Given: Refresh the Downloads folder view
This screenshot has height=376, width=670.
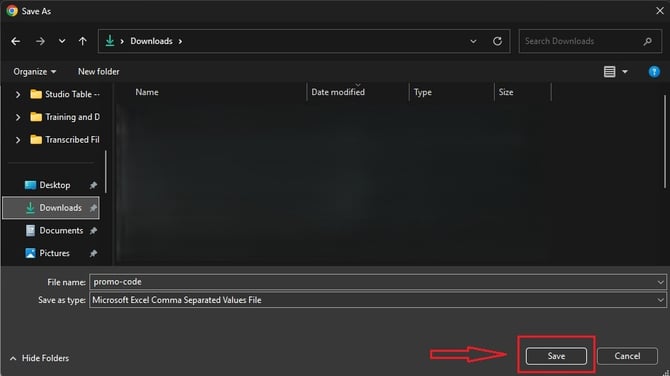Looking at the screenshot, I should [497, 41].
